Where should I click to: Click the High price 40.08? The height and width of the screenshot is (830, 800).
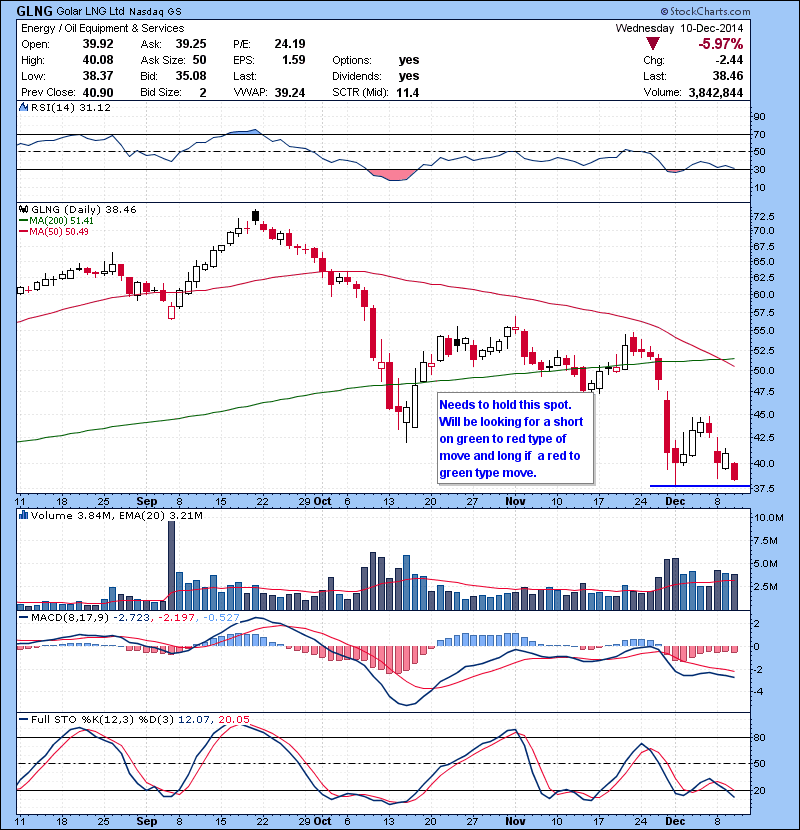(x=98, y=60)
